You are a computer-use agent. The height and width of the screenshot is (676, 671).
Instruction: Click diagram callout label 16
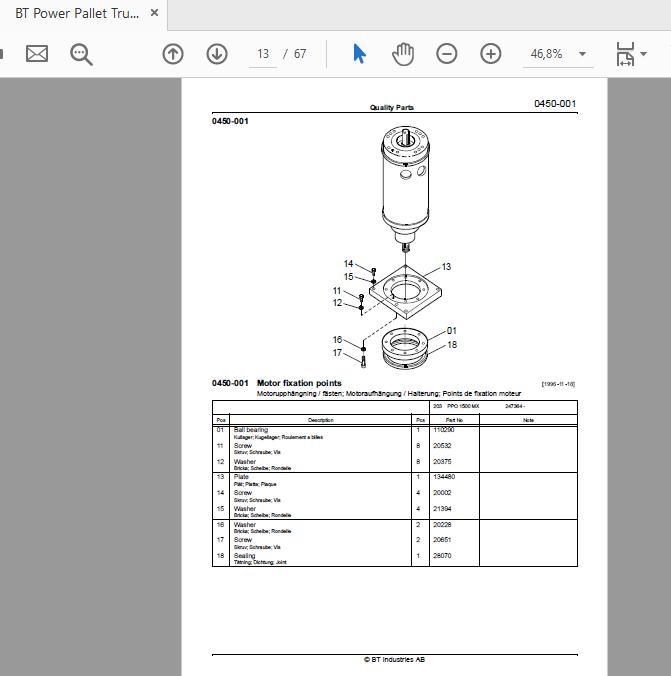(337, 340)
